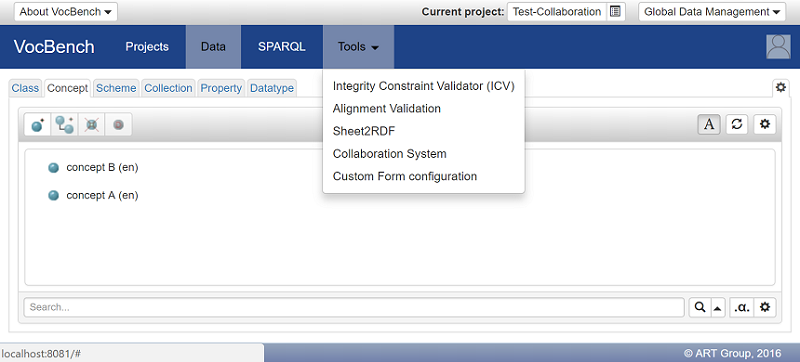The image size is (800, 362).
Task: Open the SPARQL page link
Action: coord(282,47)
